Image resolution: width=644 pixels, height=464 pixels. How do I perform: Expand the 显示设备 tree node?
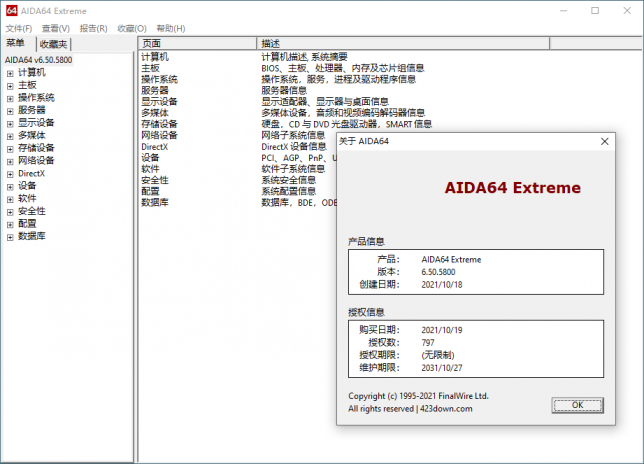[10, 124]
